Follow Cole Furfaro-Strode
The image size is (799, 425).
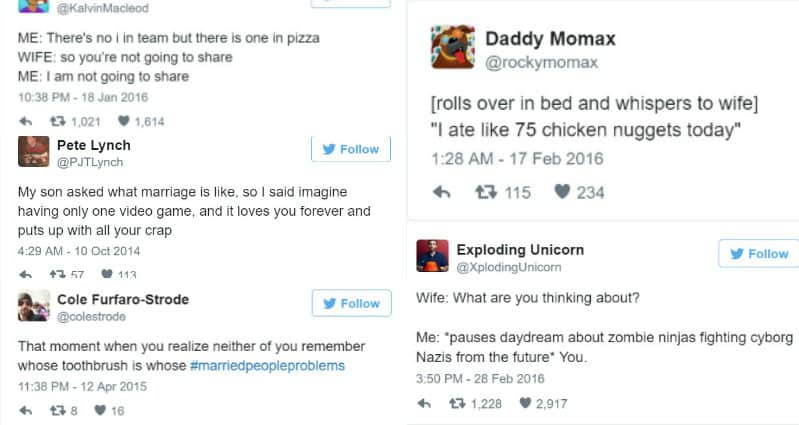coord(351,303)
